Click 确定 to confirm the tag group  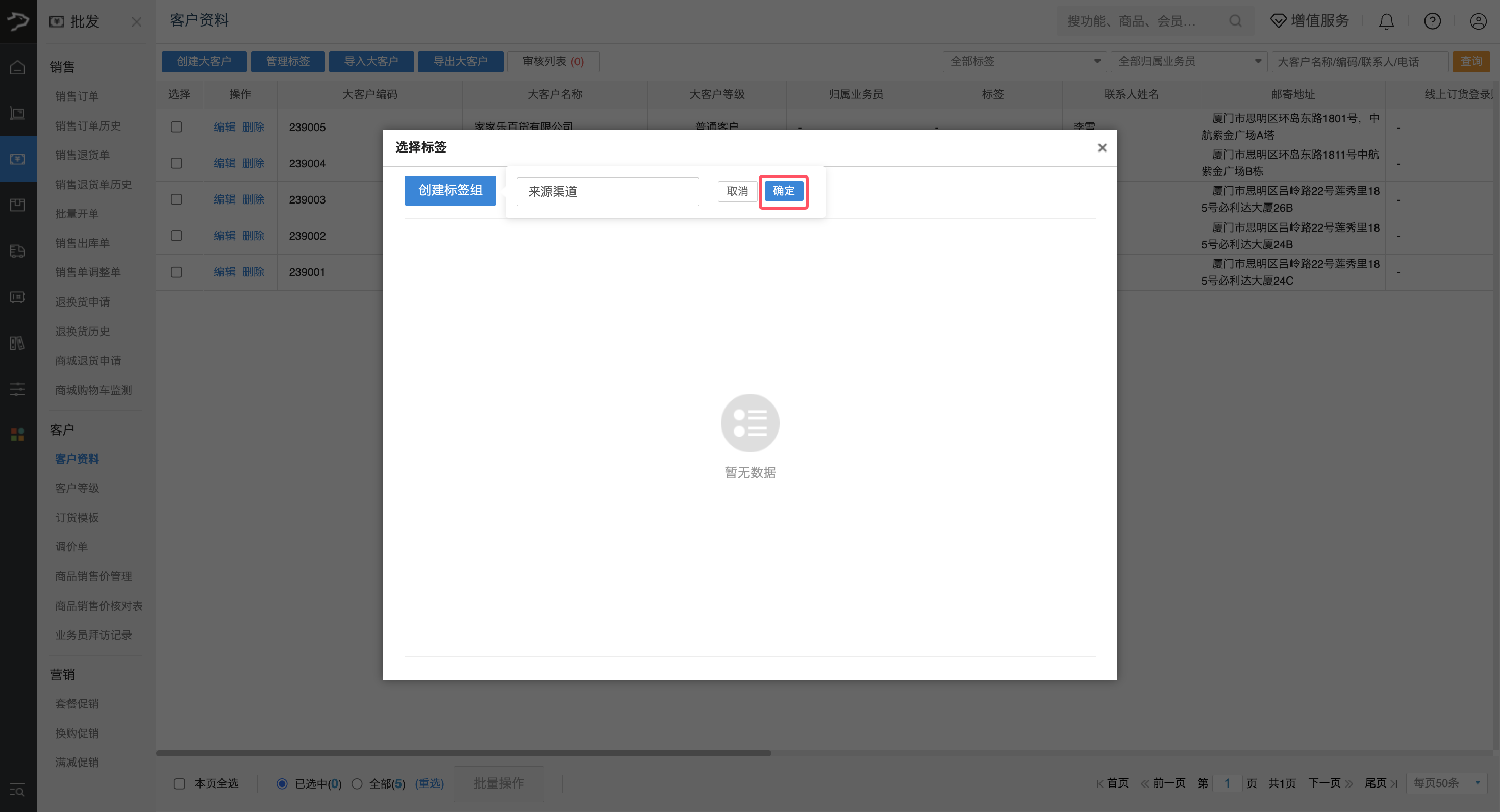point(783,191)
